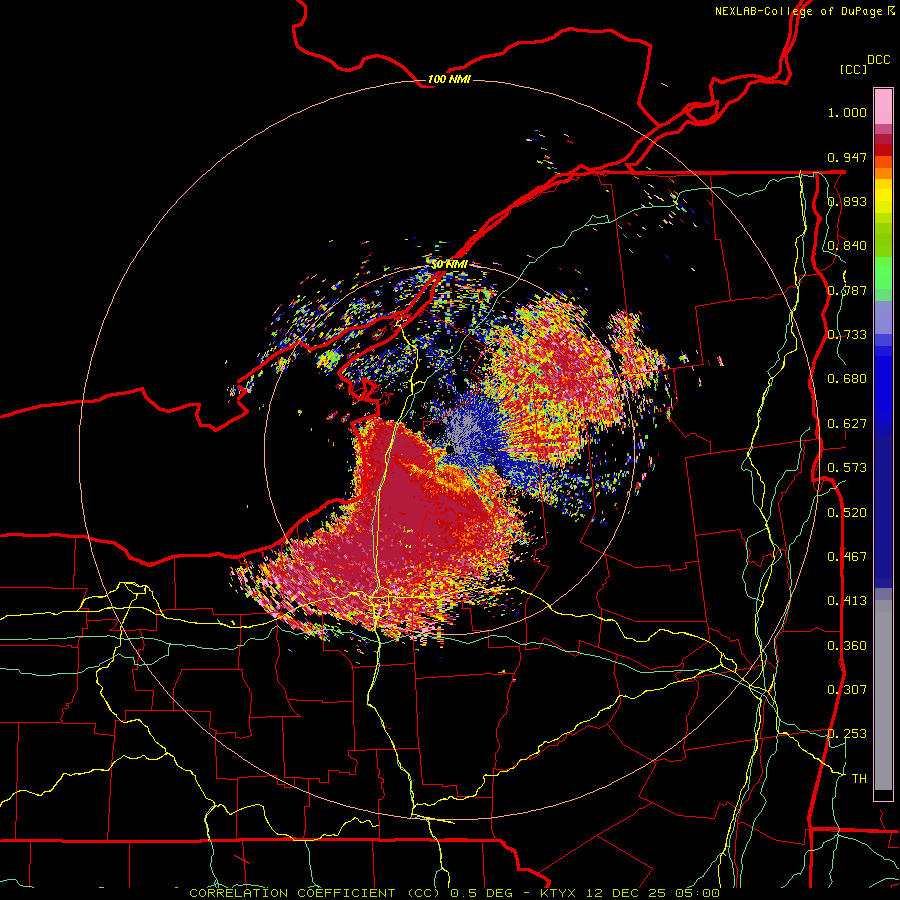900x900 pixels.
Task: Click the 100 NMI range ring label
Action: [x=449, y=79]
